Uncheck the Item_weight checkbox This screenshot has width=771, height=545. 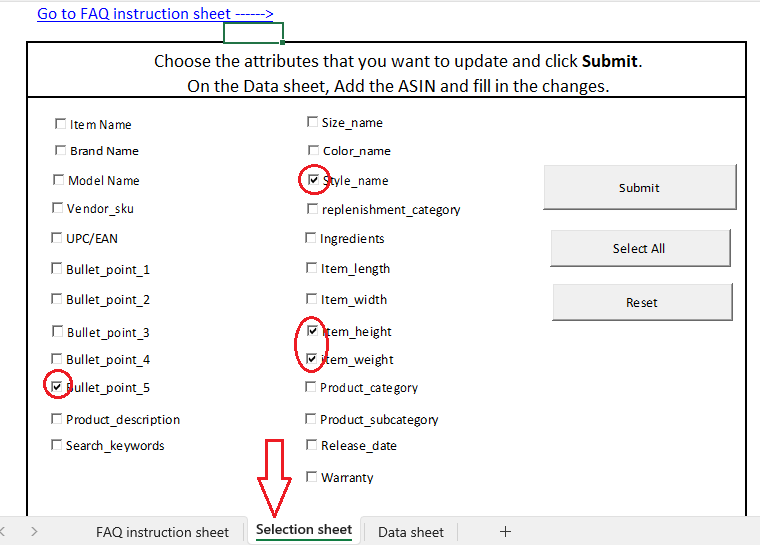[313, 358]
